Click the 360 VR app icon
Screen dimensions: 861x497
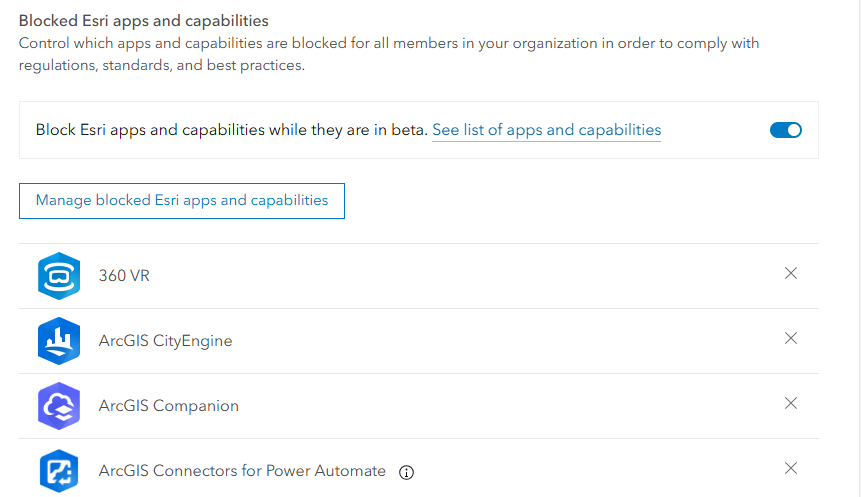(59, 276)
